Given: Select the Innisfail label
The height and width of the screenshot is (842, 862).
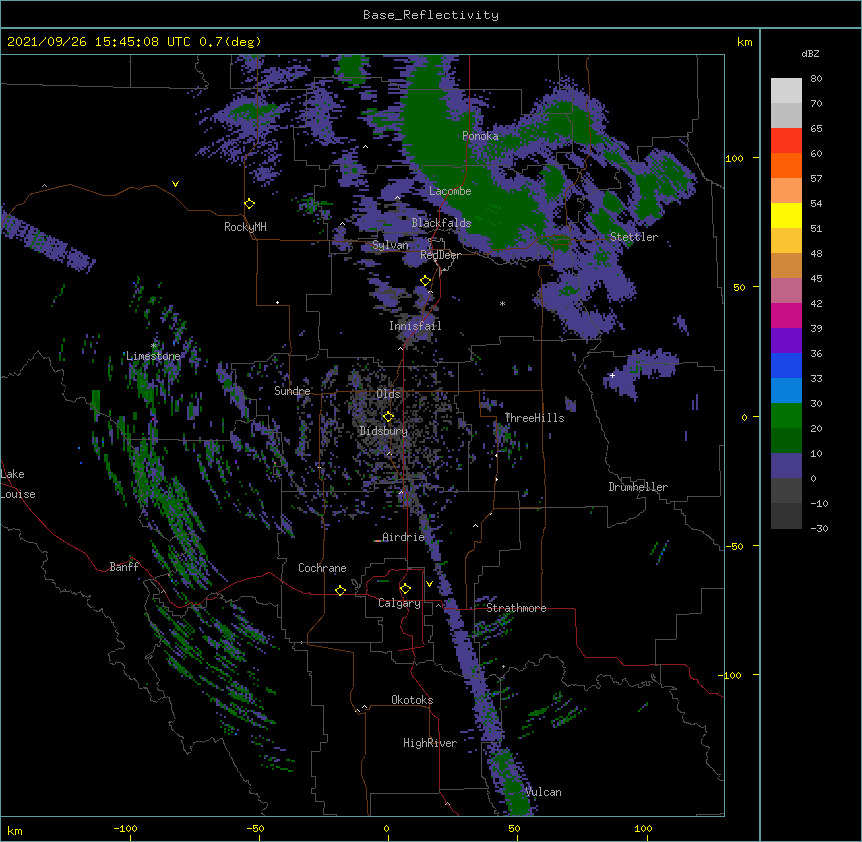Looking at the screenshot, I should 415,326.
